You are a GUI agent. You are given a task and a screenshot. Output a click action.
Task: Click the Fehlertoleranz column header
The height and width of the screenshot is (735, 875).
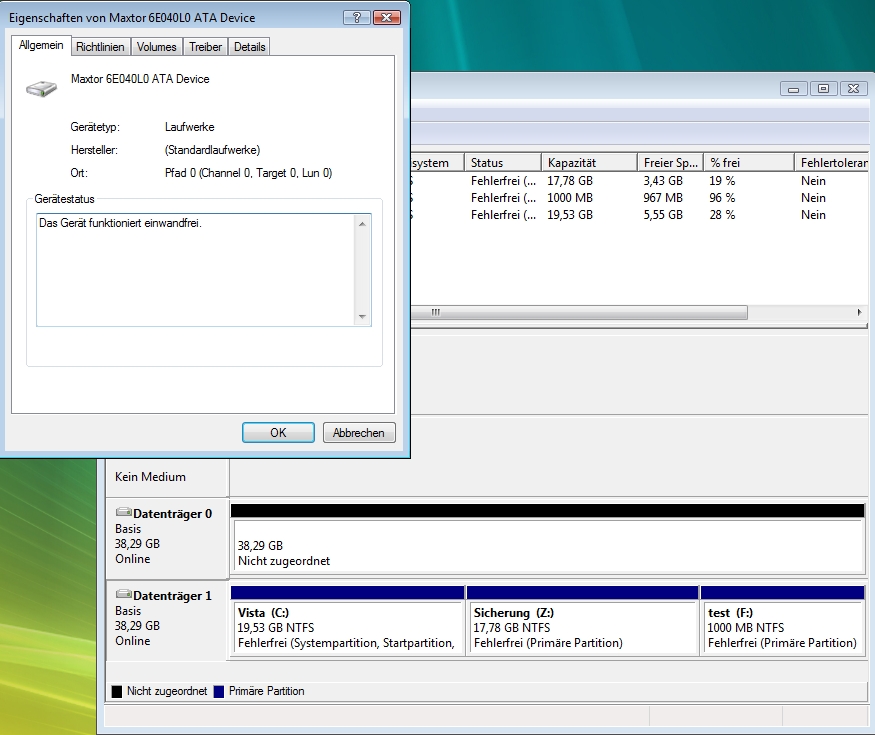[831, 163]
